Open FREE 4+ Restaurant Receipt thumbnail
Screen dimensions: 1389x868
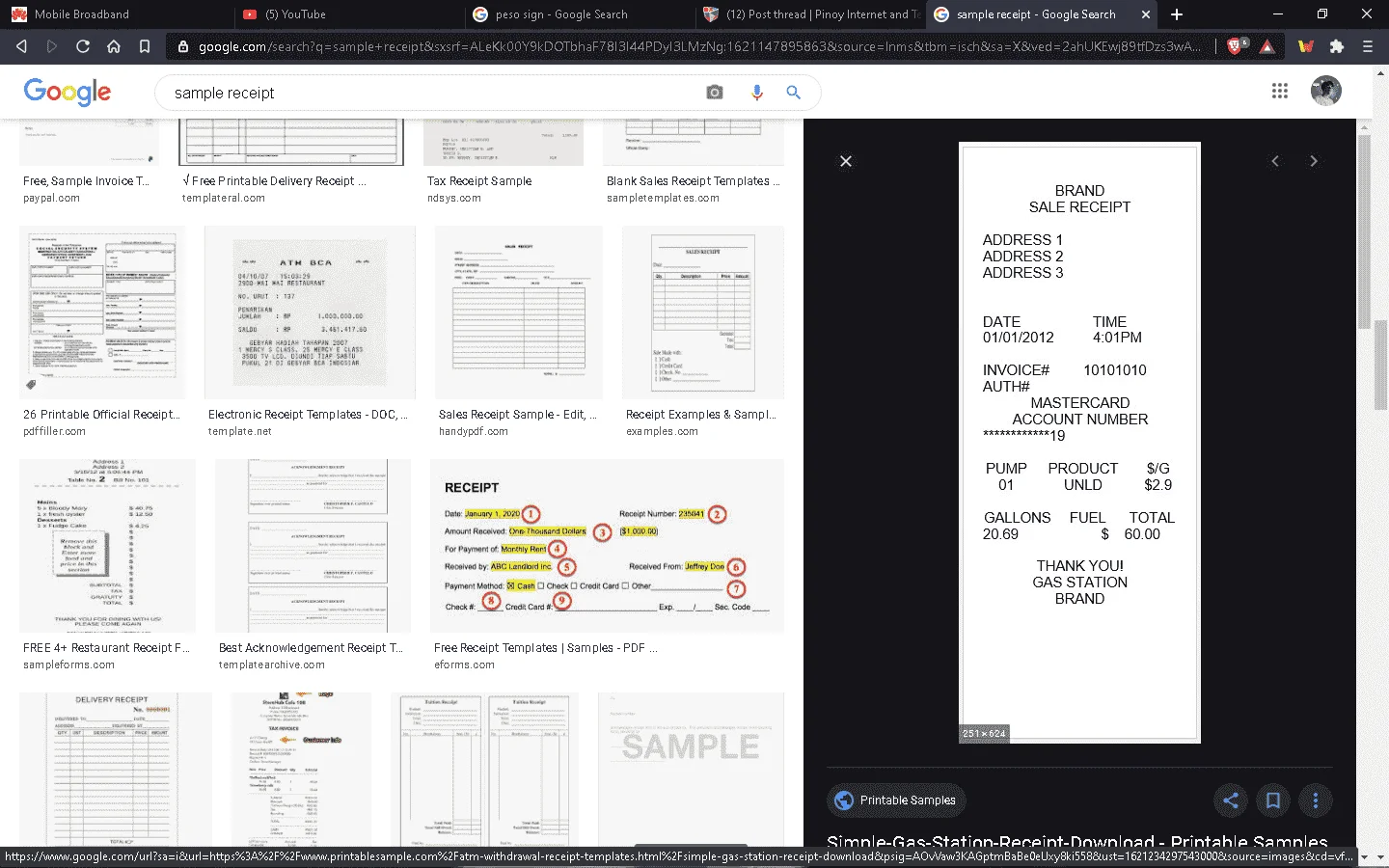(x=107, y=546)
